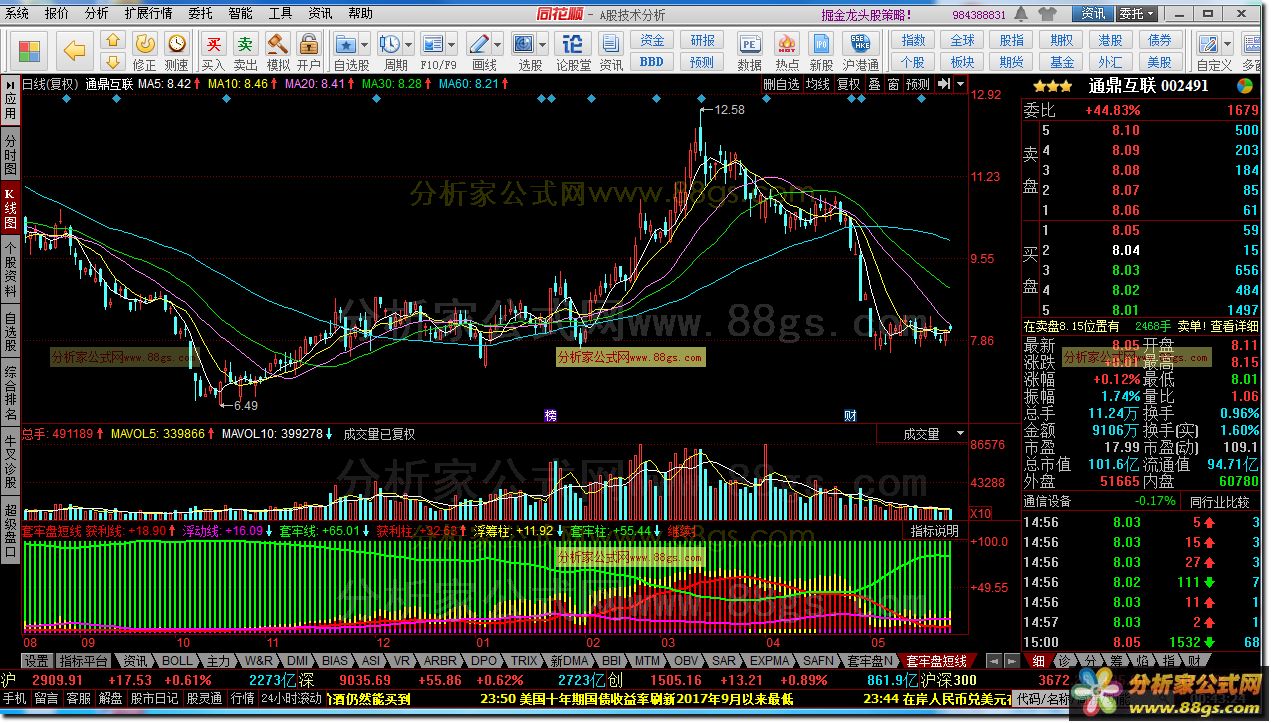The height and width of the screenshot is (723, 1271).
Task: Click the BBD button
Action: (x=652, y=62)
